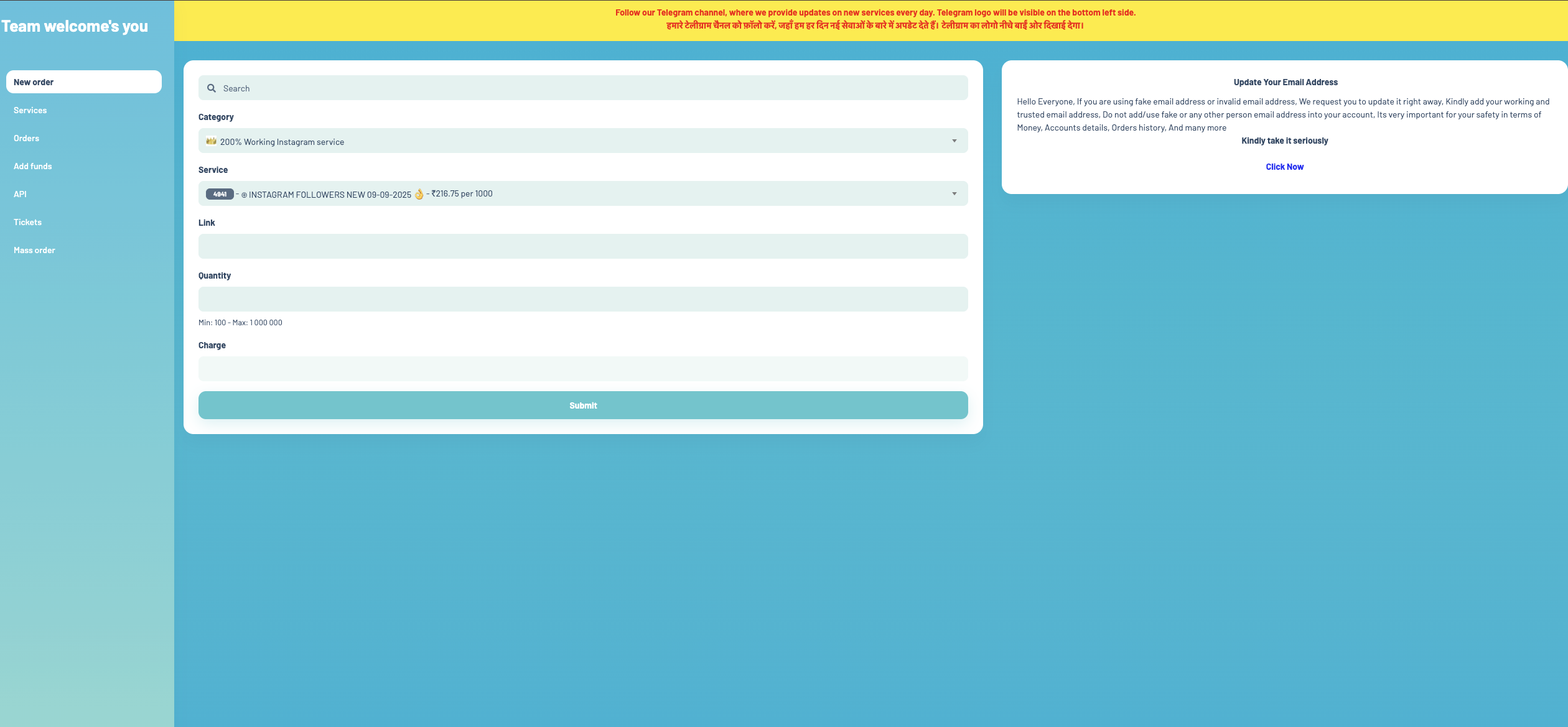Click the Click Now link
The width and height of the screenshot is (1568, 727).
(1284, 167)
